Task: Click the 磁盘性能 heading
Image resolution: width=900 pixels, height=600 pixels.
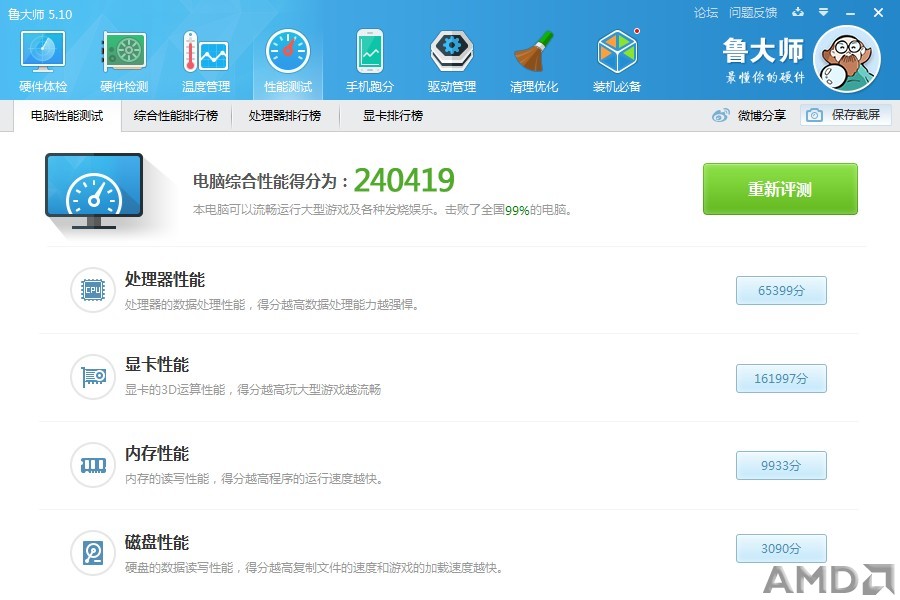Action: [x=157, y=543]
